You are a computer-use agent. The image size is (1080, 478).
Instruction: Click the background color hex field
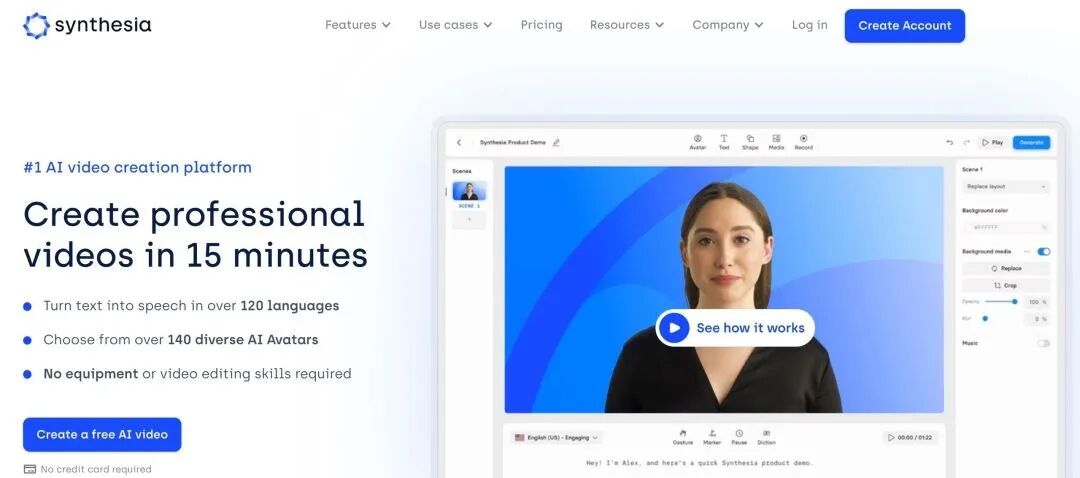coord(1006,227)
